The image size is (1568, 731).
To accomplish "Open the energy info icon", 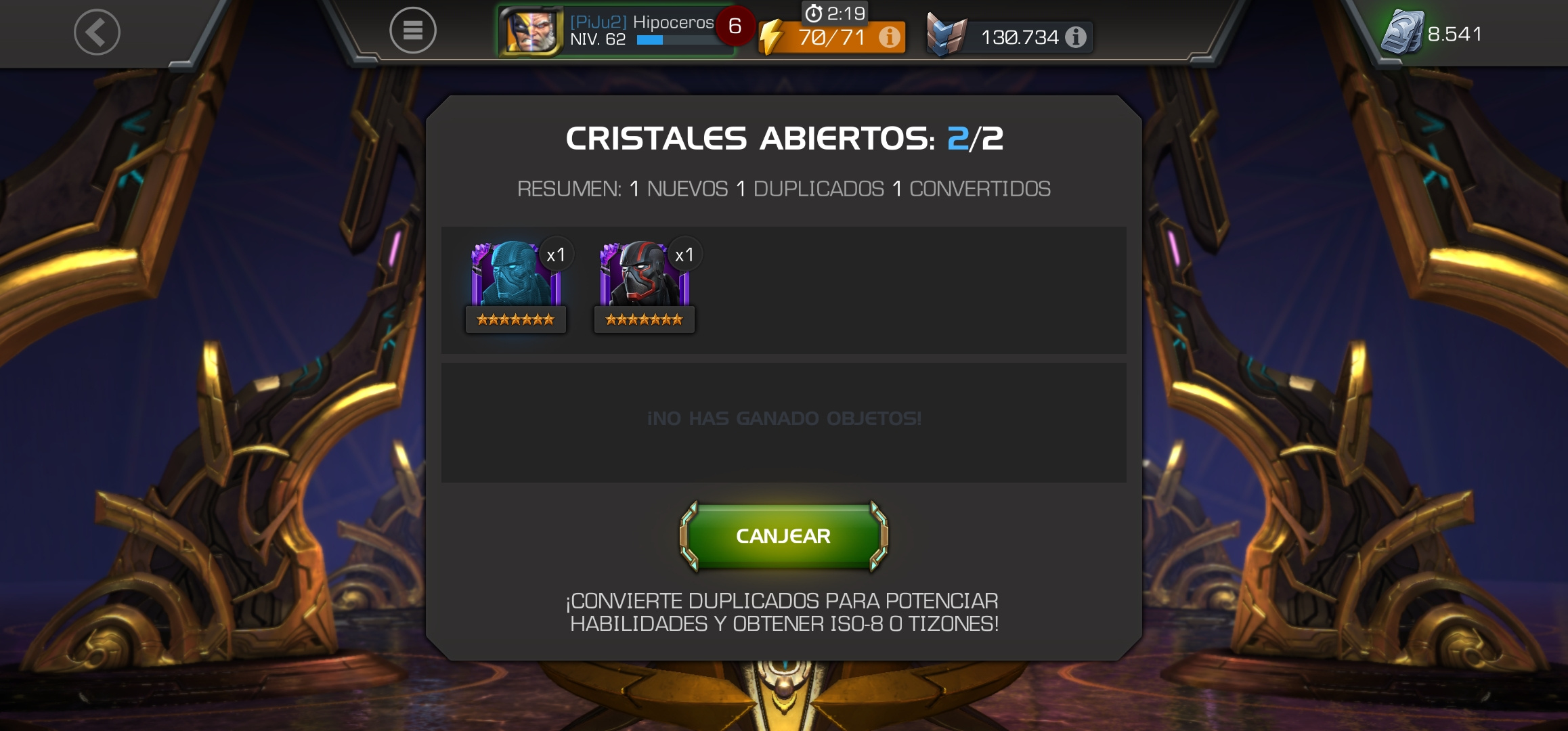I will pos(890,37).
